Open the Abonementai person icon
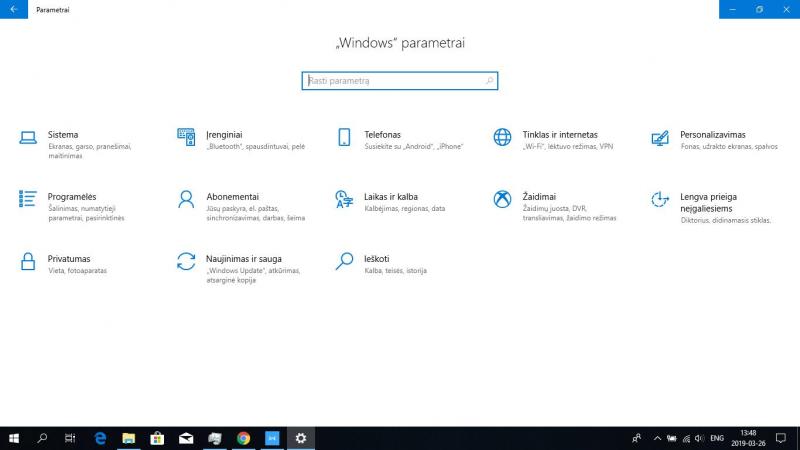Viewport: 800px width, 450px height. (186, 199)
